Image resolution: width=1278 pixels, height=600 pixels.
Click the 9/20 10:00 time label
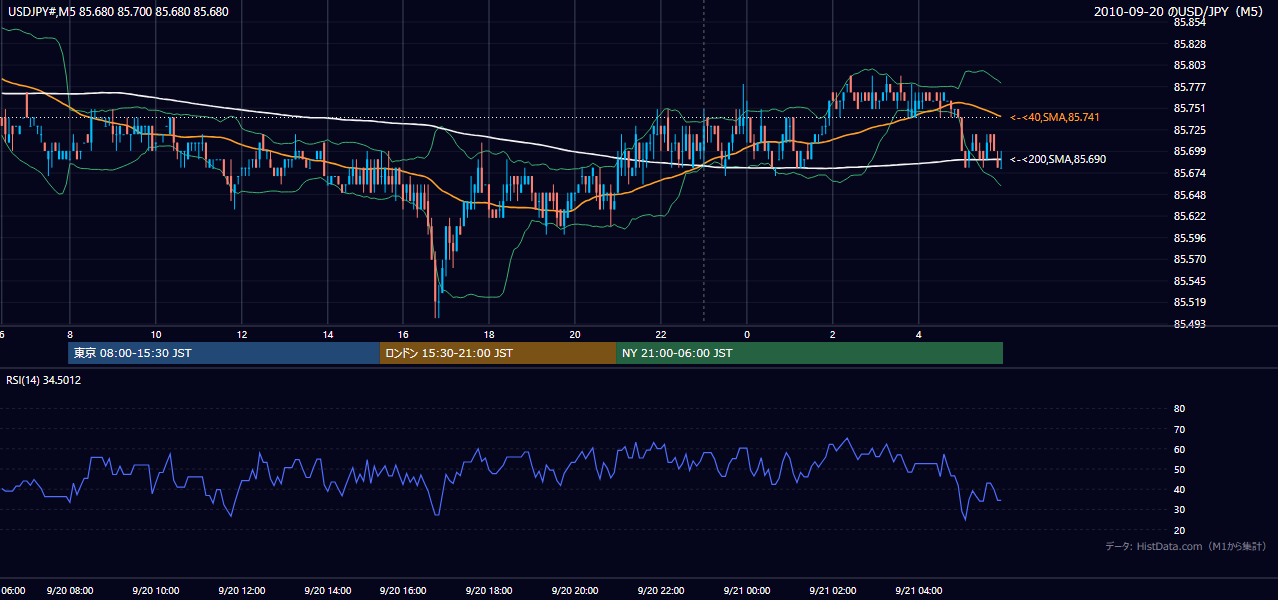pyautogui.click(x=156, y=591)
